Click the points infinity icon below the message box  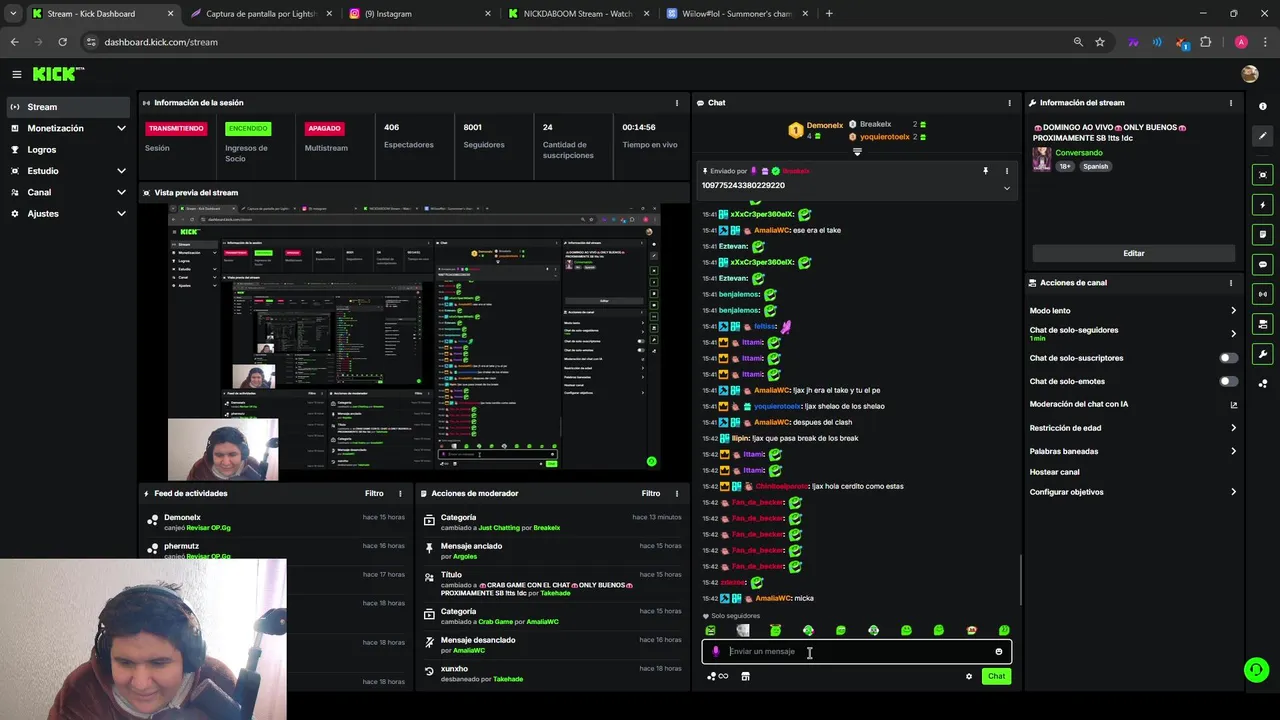(x=717, y=677)
